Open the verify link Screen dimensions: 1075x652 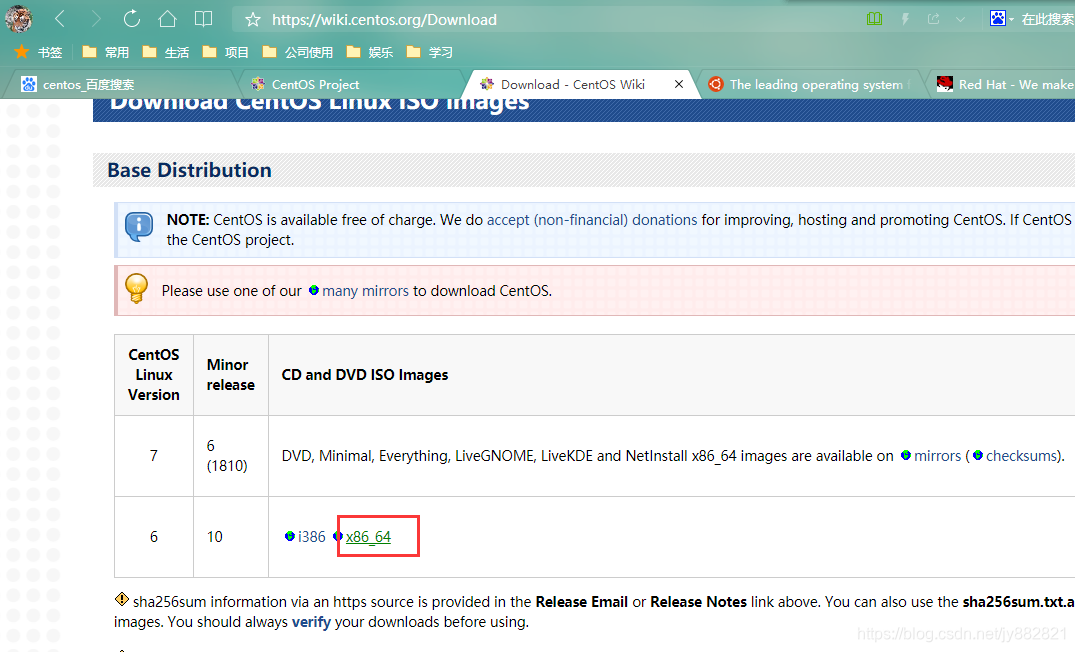[x=311, y=622]
